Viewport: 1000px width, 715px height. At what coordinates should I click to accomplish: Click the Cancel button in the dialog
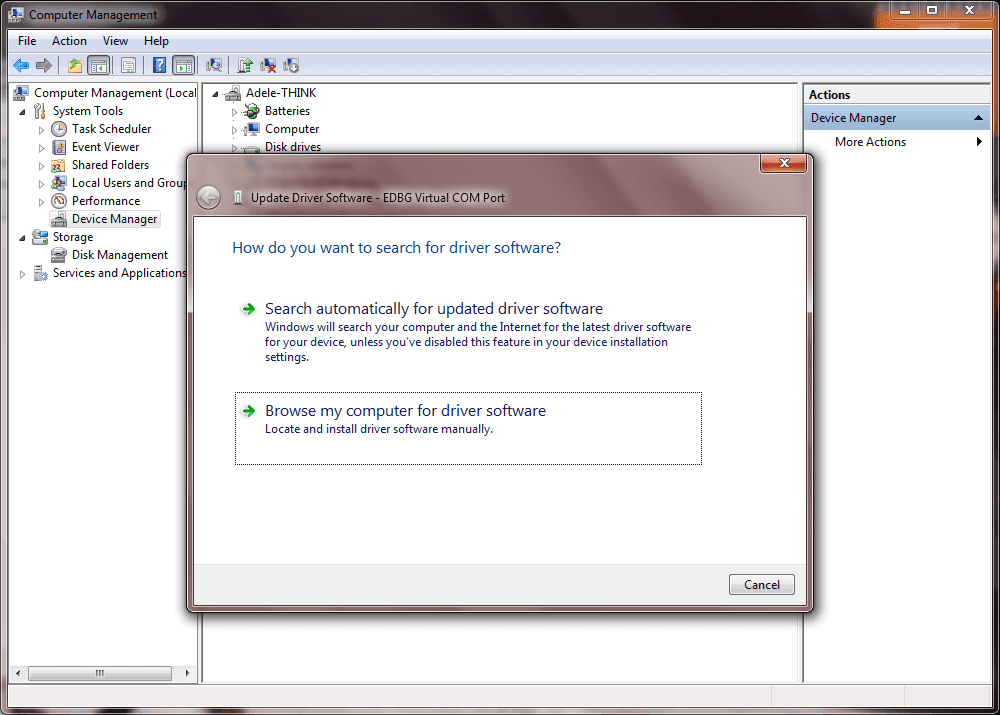(762, 585)
